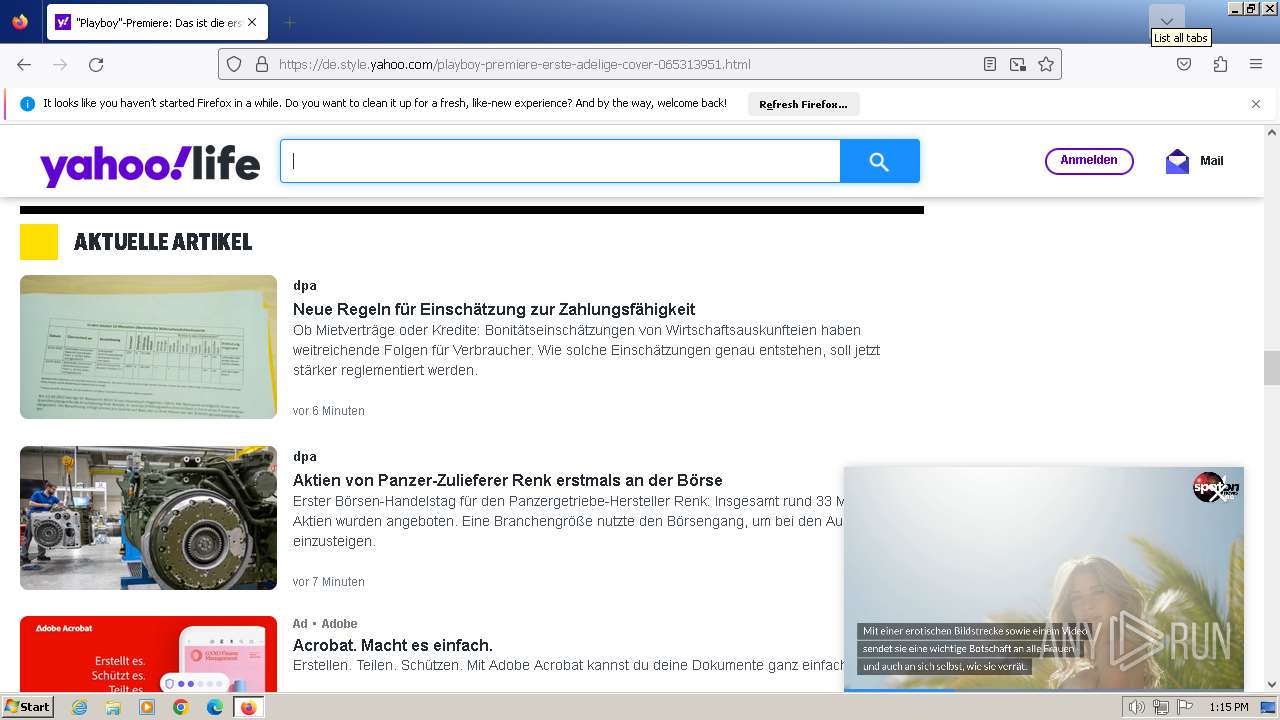Open the Mail text link
Viewport: 1280px width, 720px height.
pyautogui.click(x=1212, y=161)
